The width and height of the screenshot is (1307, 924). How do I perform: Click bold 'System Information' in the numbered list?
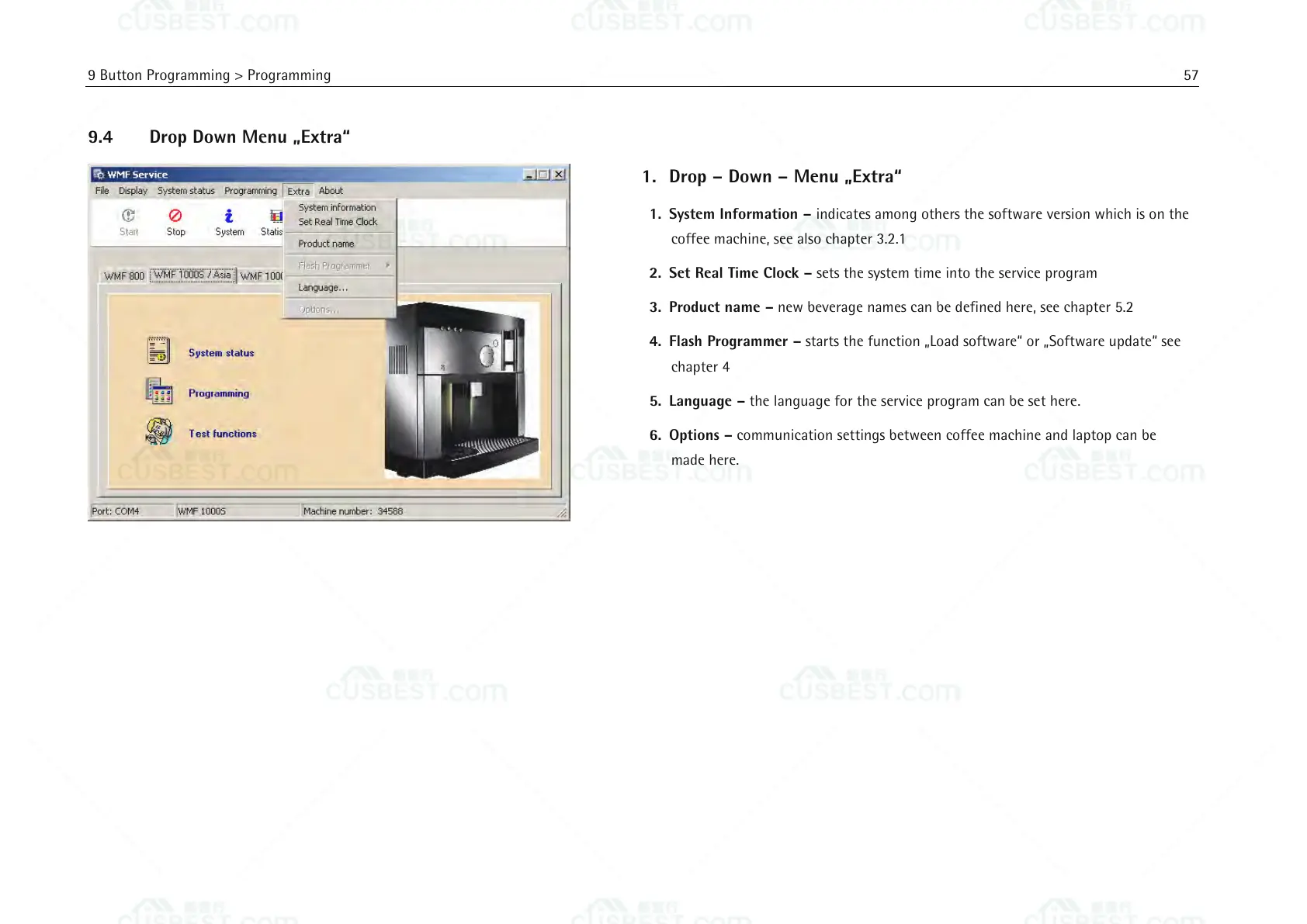(733, 214)
